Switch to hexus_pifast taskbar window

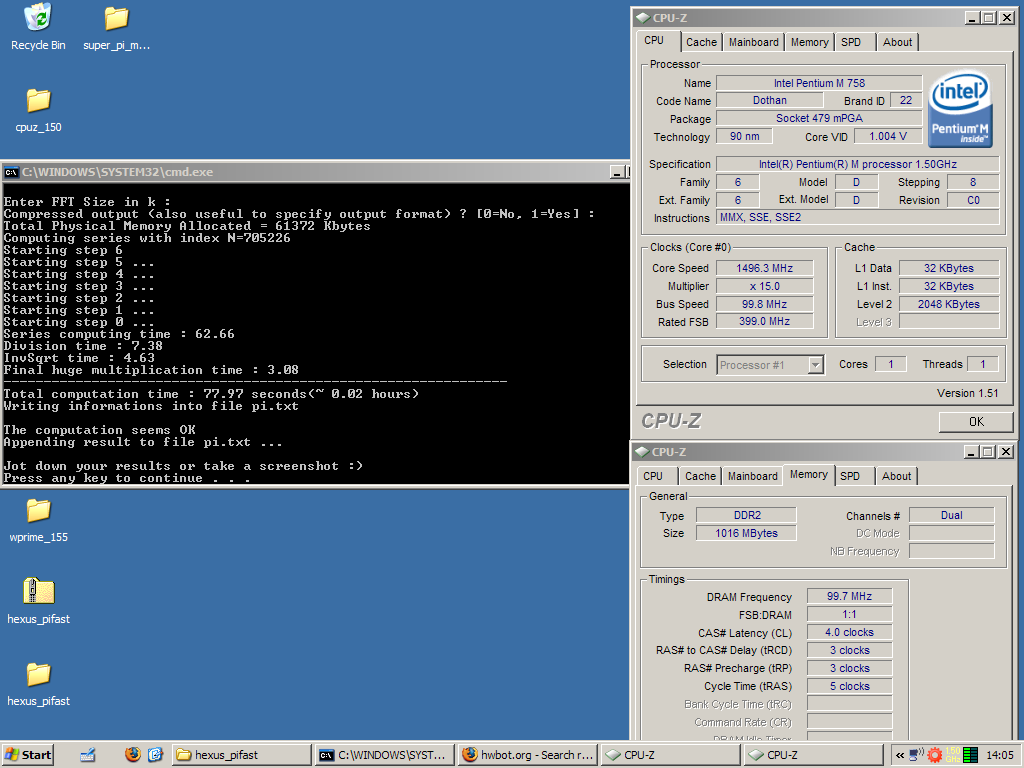tap(242, 755)
